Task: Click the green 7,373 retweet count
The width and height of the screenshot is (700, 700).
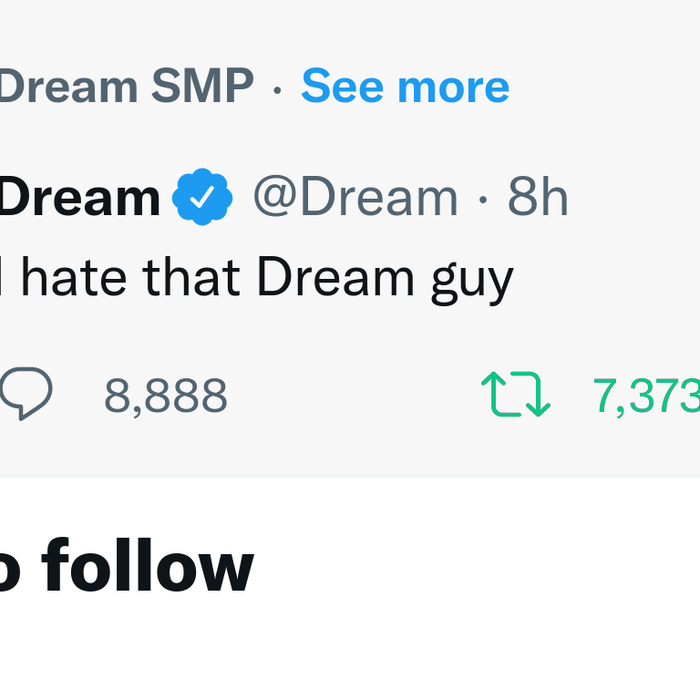Action: point(645,396)
